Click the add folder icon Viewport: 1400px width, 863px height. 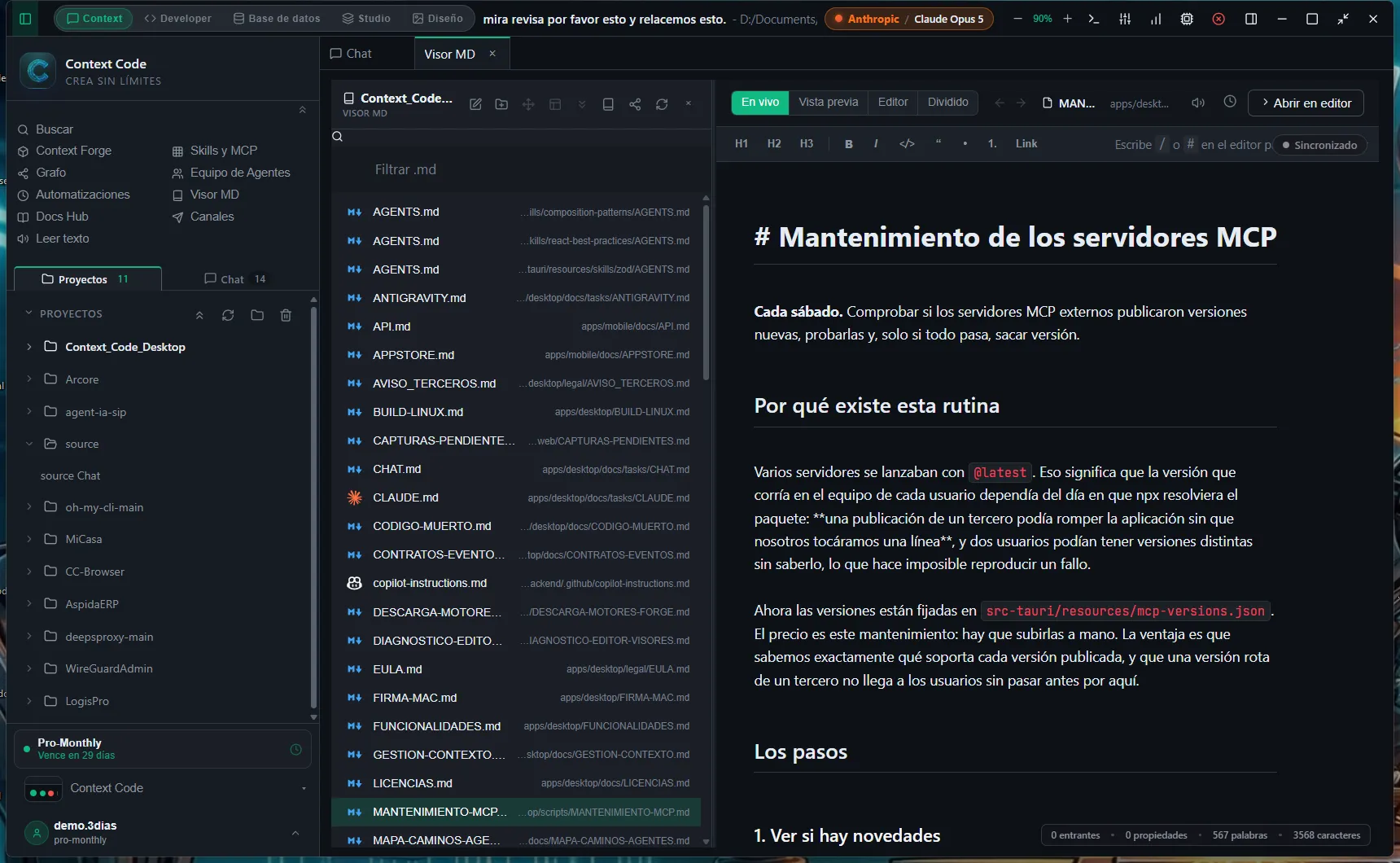pos(501,104)
